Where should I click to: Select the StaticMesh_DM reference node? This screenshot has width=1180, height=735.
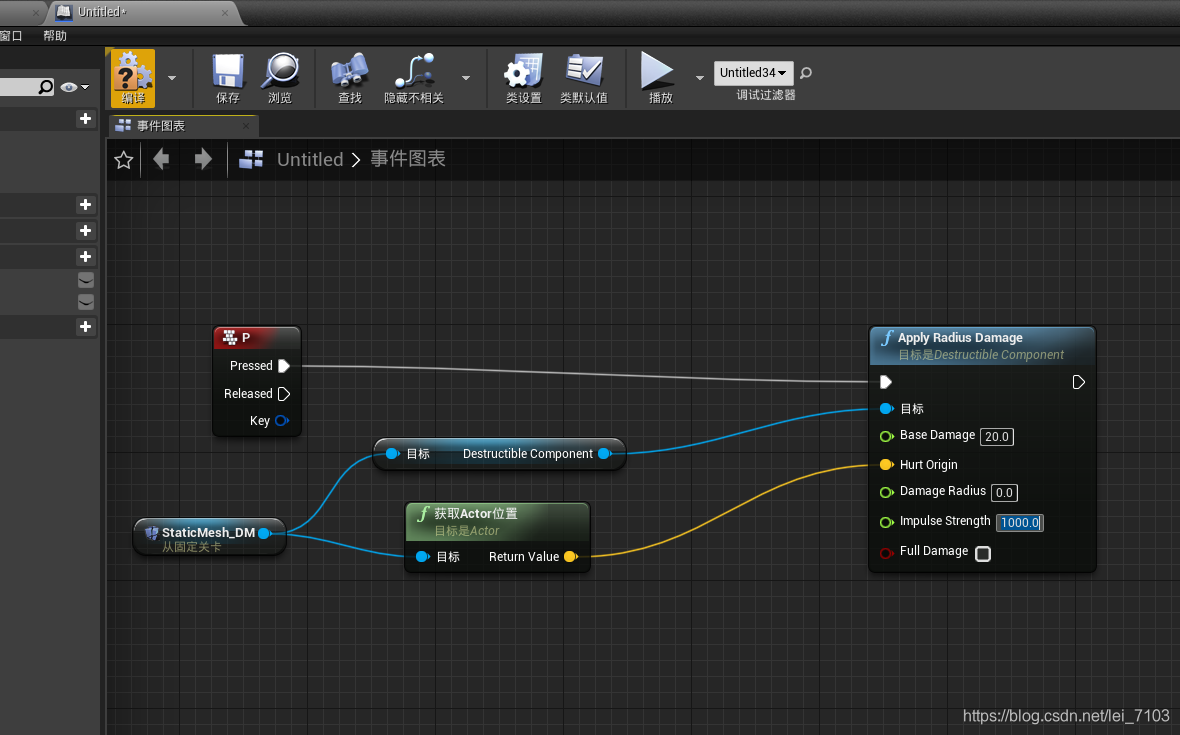209,537
